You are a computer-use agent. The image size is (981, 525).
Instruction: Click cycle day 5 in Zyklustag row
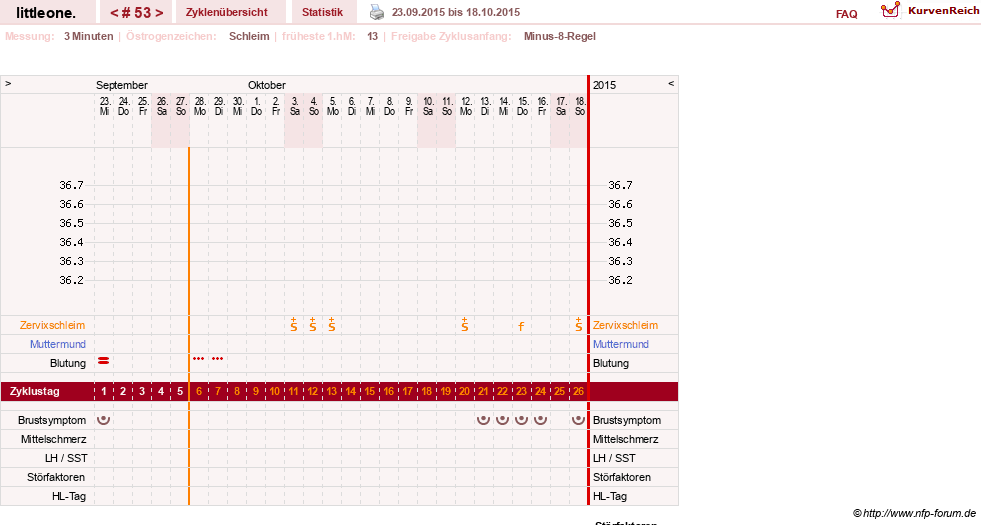180,391
